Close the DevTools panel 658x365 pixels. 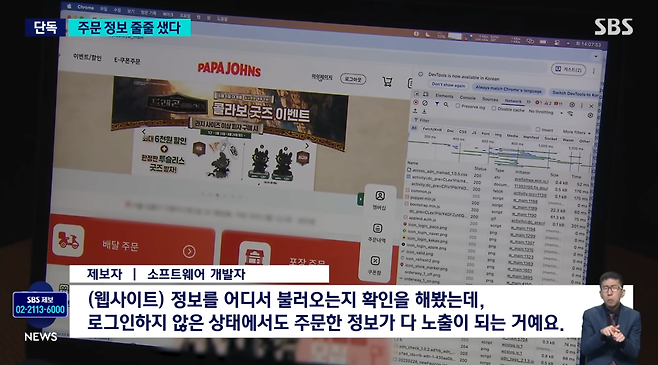[x=591, y=106]
